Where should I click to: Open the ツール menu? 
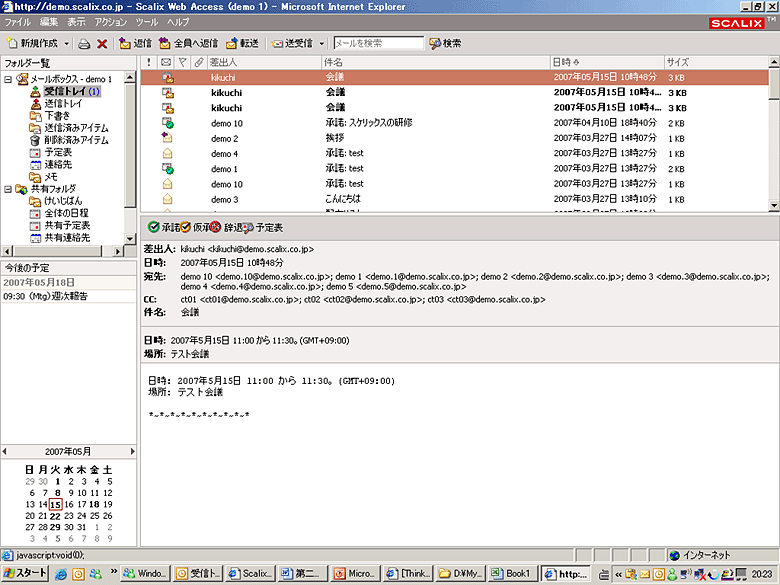(x=146, y=21)
